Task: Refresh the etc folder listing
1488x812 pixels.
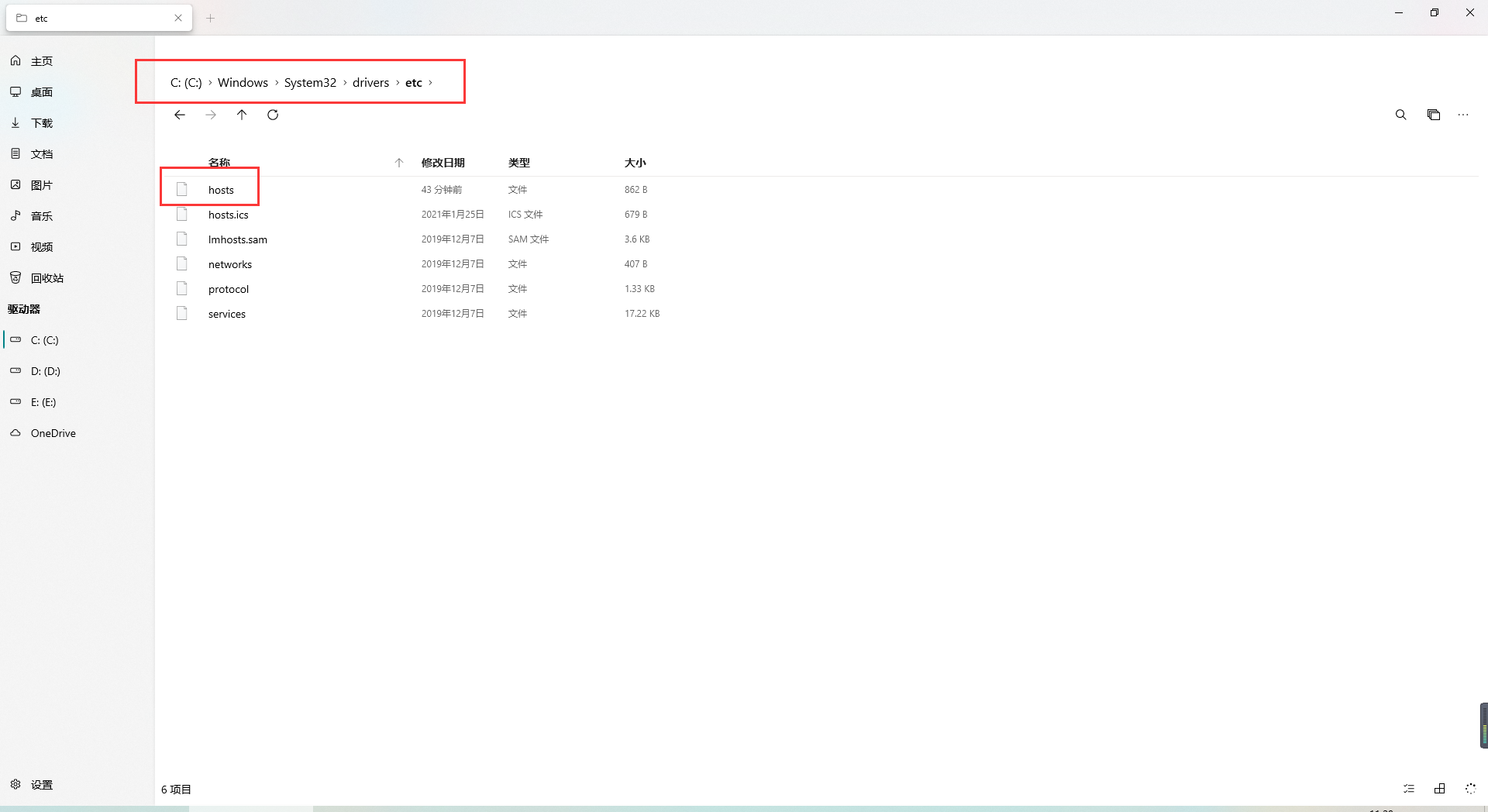Action: point(273,115)
